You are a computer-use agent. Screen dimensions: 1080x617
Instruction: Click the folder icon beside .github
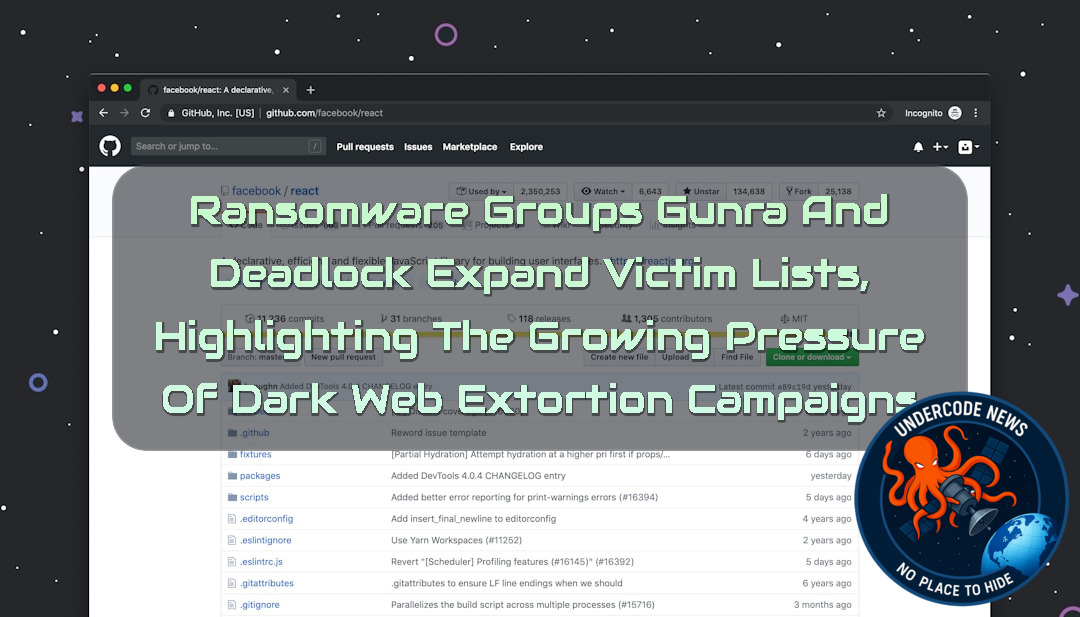click(x=232, y=433)
